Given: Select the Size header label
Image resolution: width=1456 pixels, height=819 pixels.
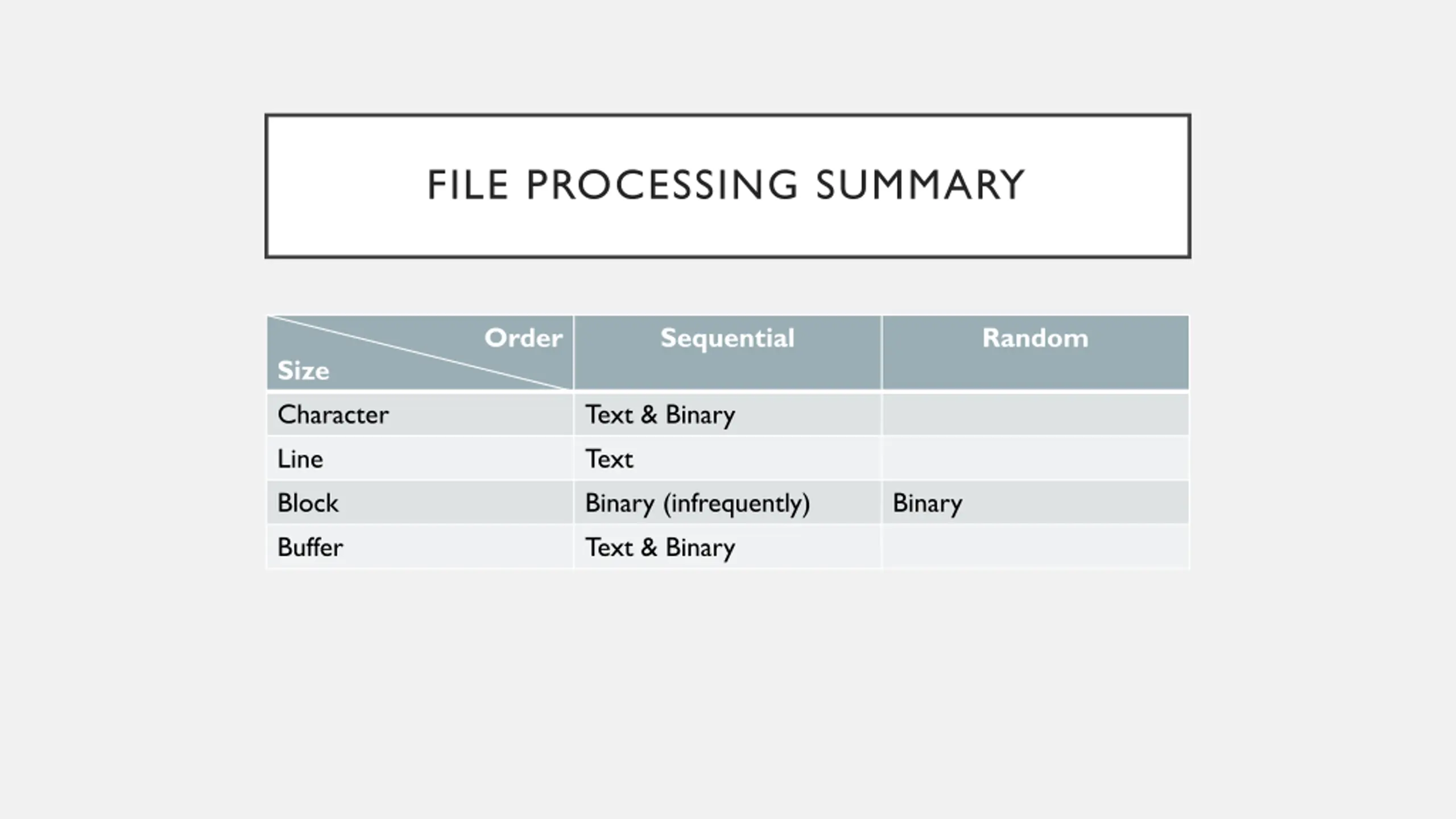Looking at the screenshot, I should (303, 371).
